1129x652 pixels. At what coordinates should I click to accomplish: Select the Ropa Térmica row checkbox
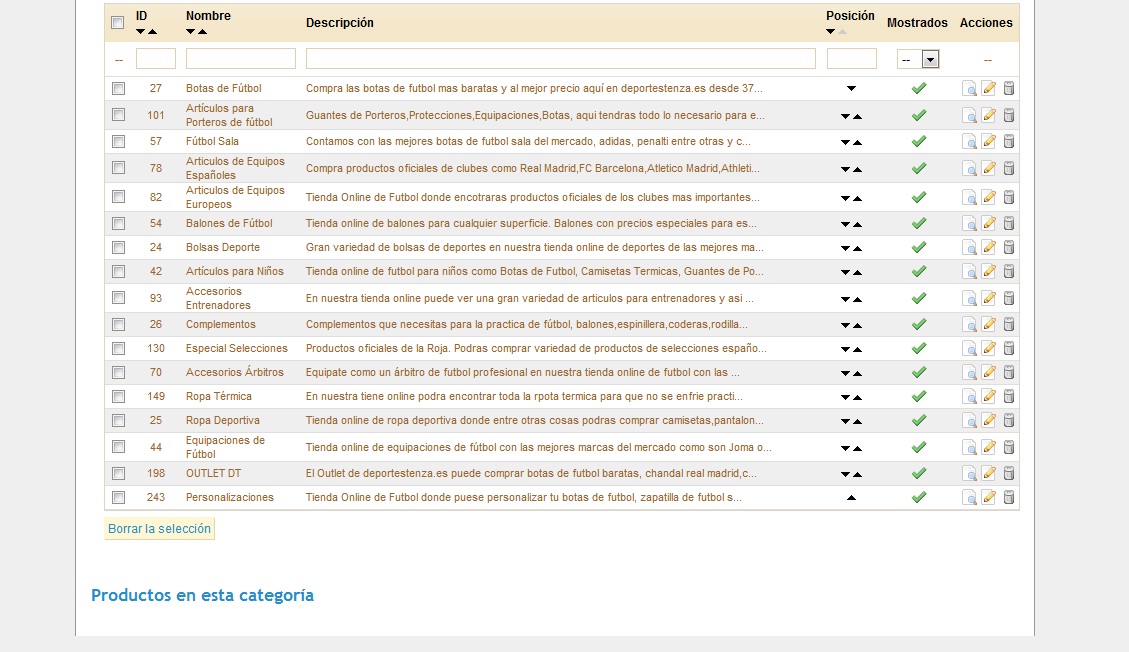pos(119,397)
